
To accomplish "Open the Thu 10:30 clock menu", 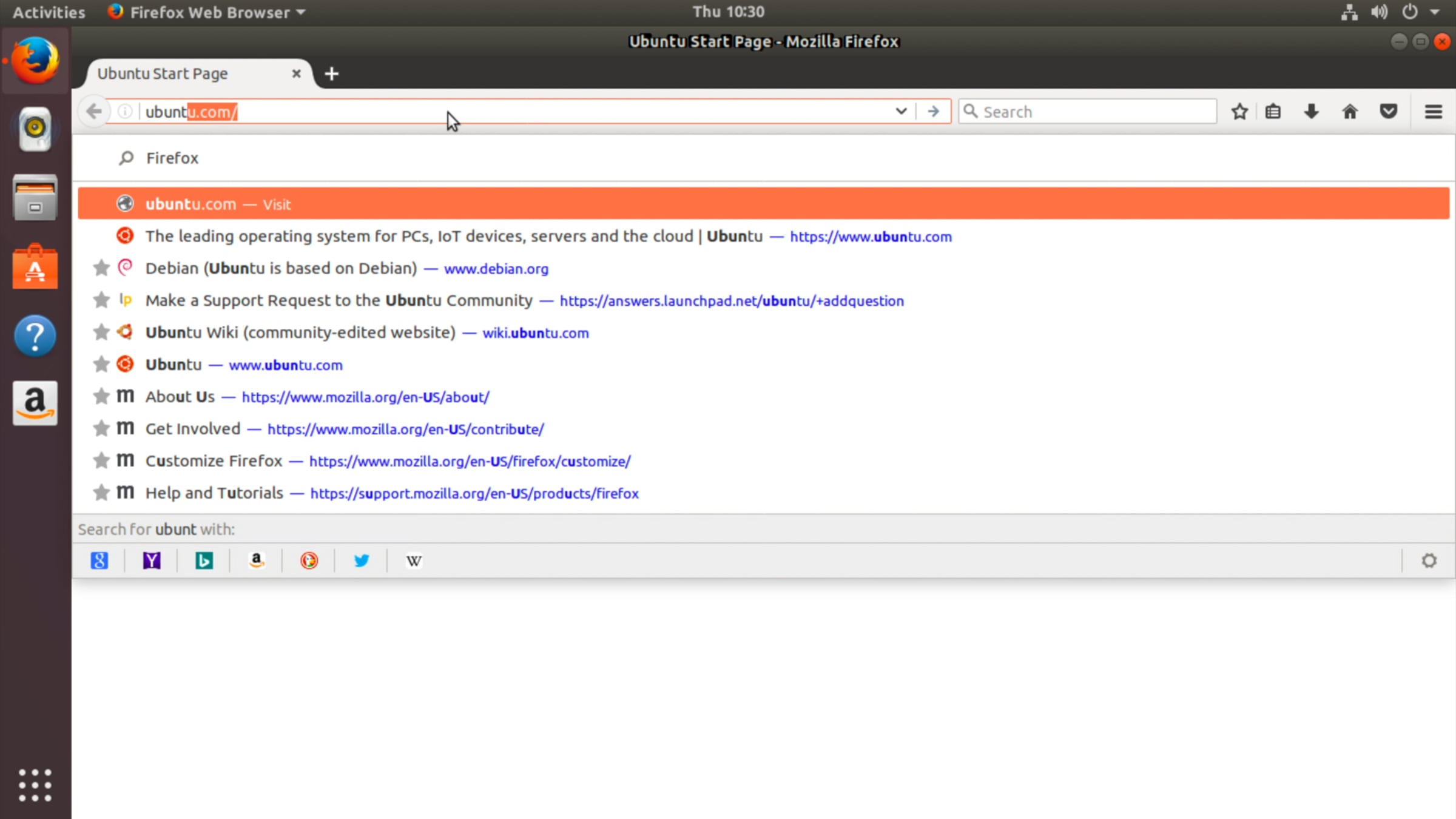I will (728, 12).
